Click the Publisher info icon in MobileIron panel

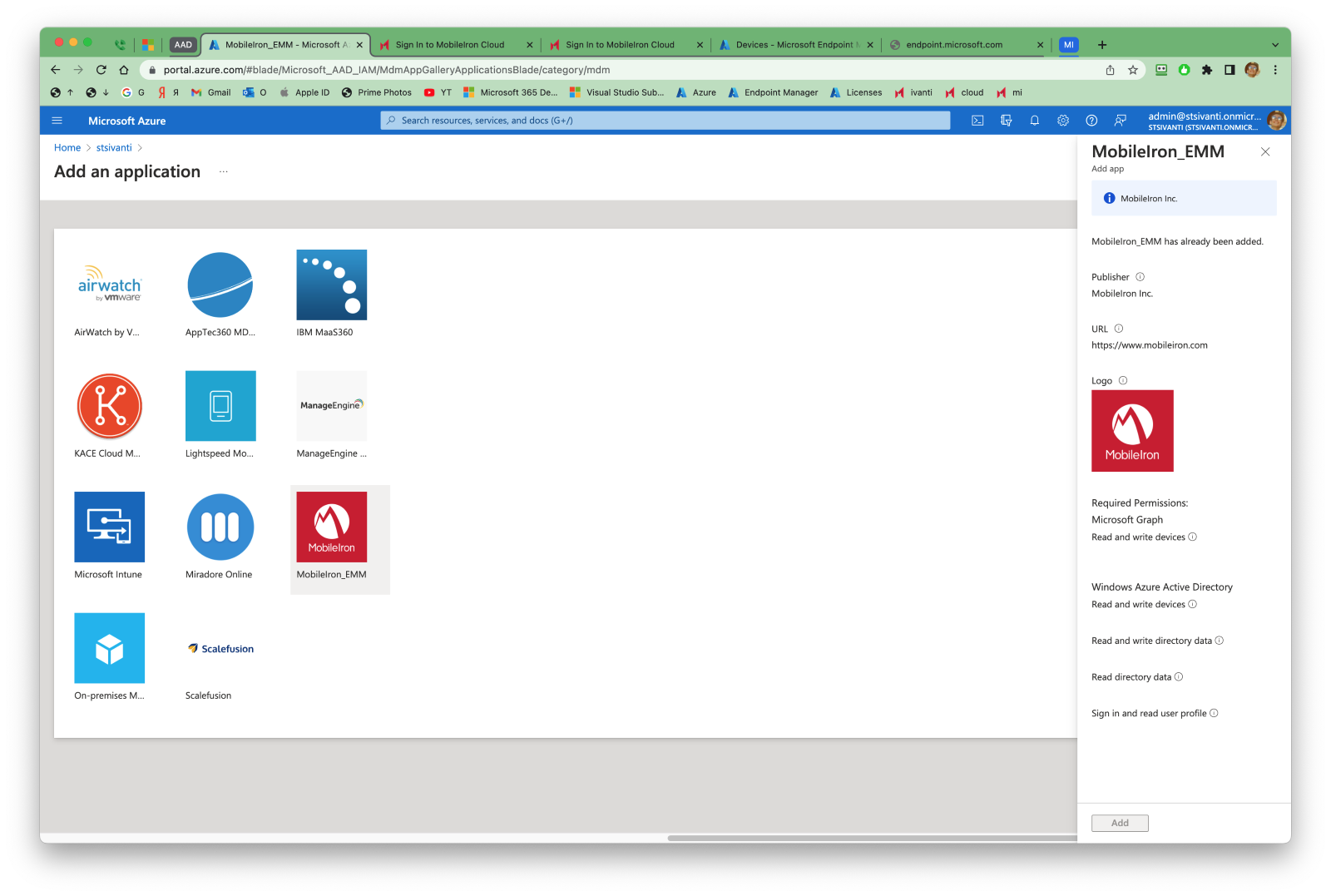point(1139,276)
